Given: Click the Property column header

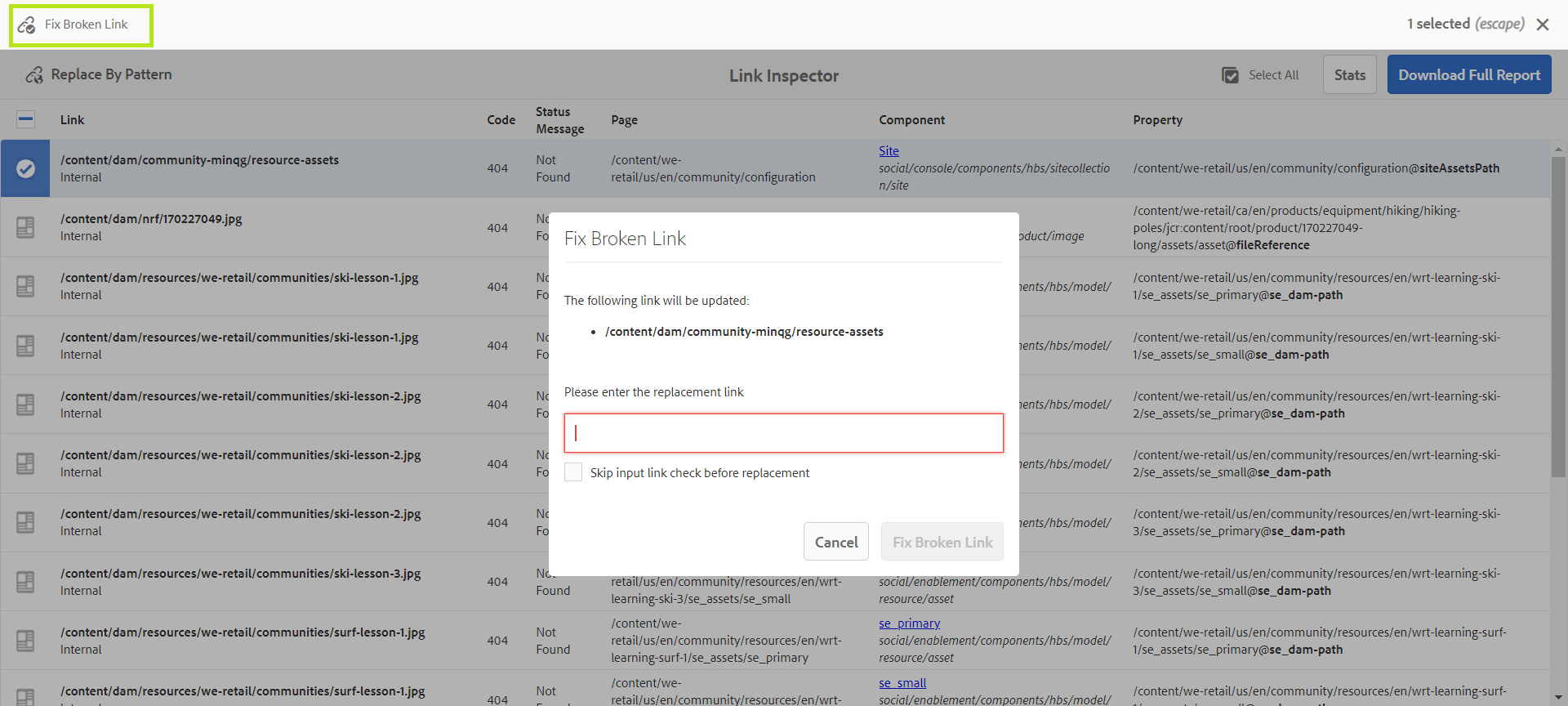Looking at the screenshot, I should (1157, 119).
